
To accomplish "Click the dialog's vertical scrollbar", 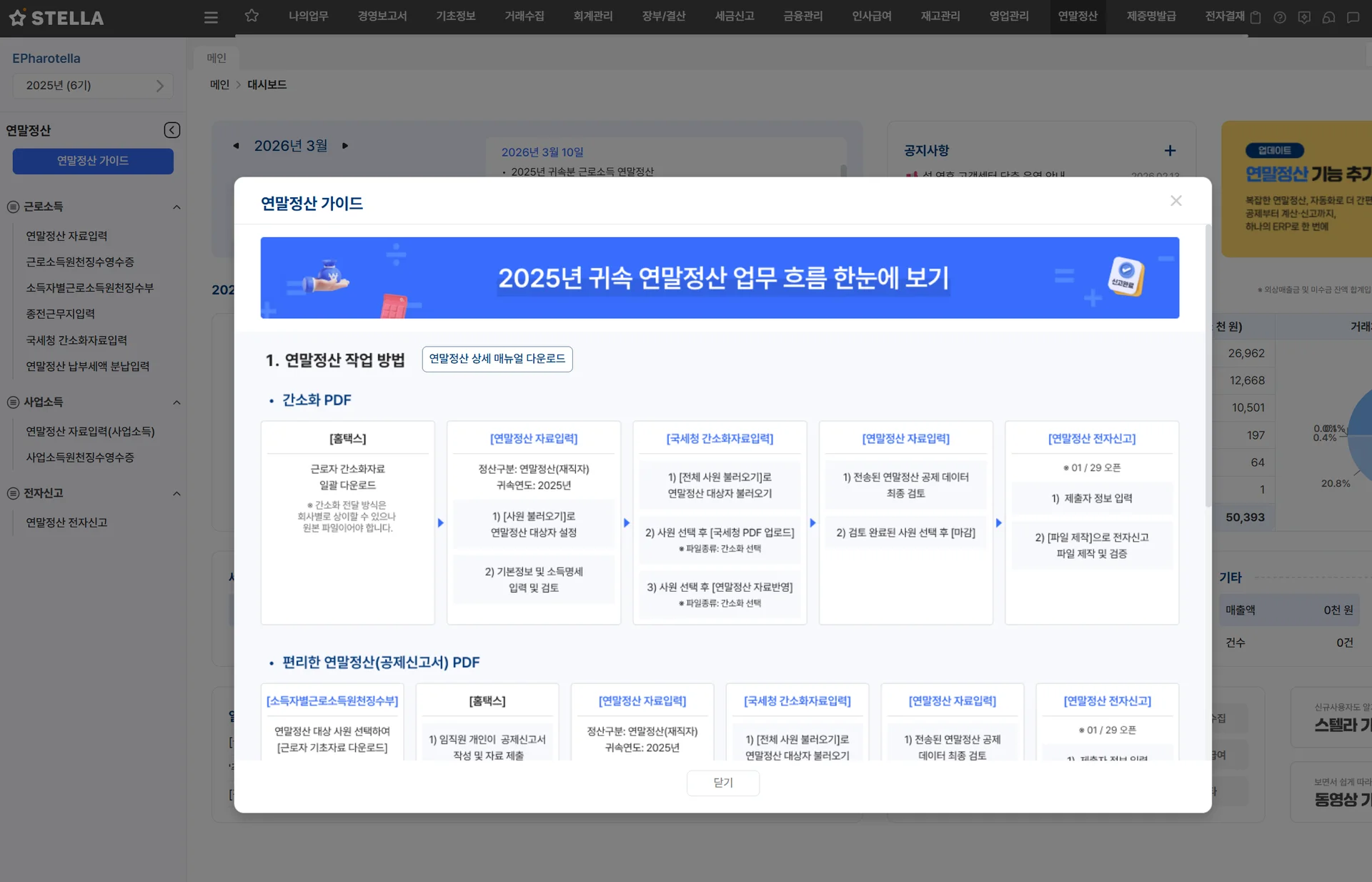I will pyautogui.click(x=1208, y=365).
